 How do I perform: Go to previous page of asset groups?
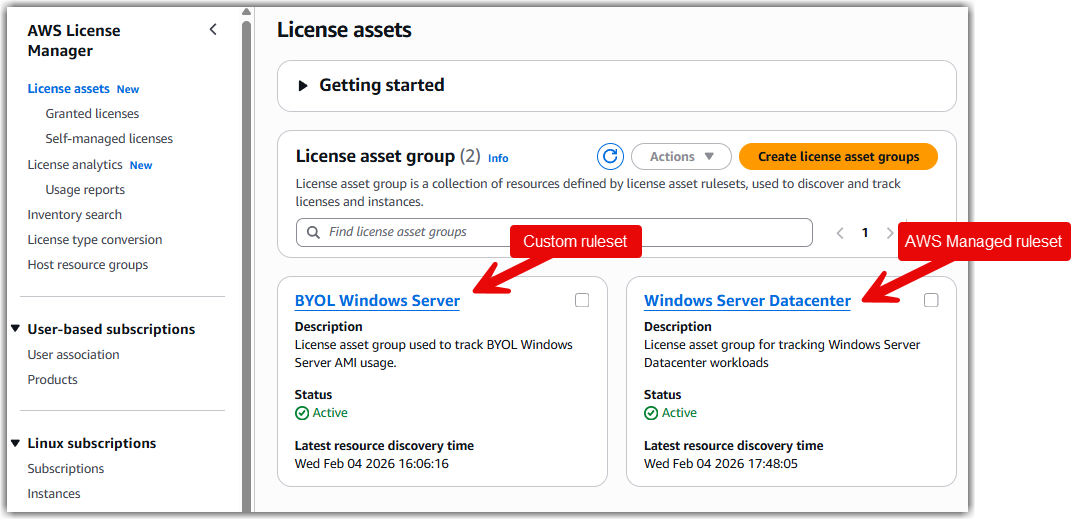coord(840,233)
